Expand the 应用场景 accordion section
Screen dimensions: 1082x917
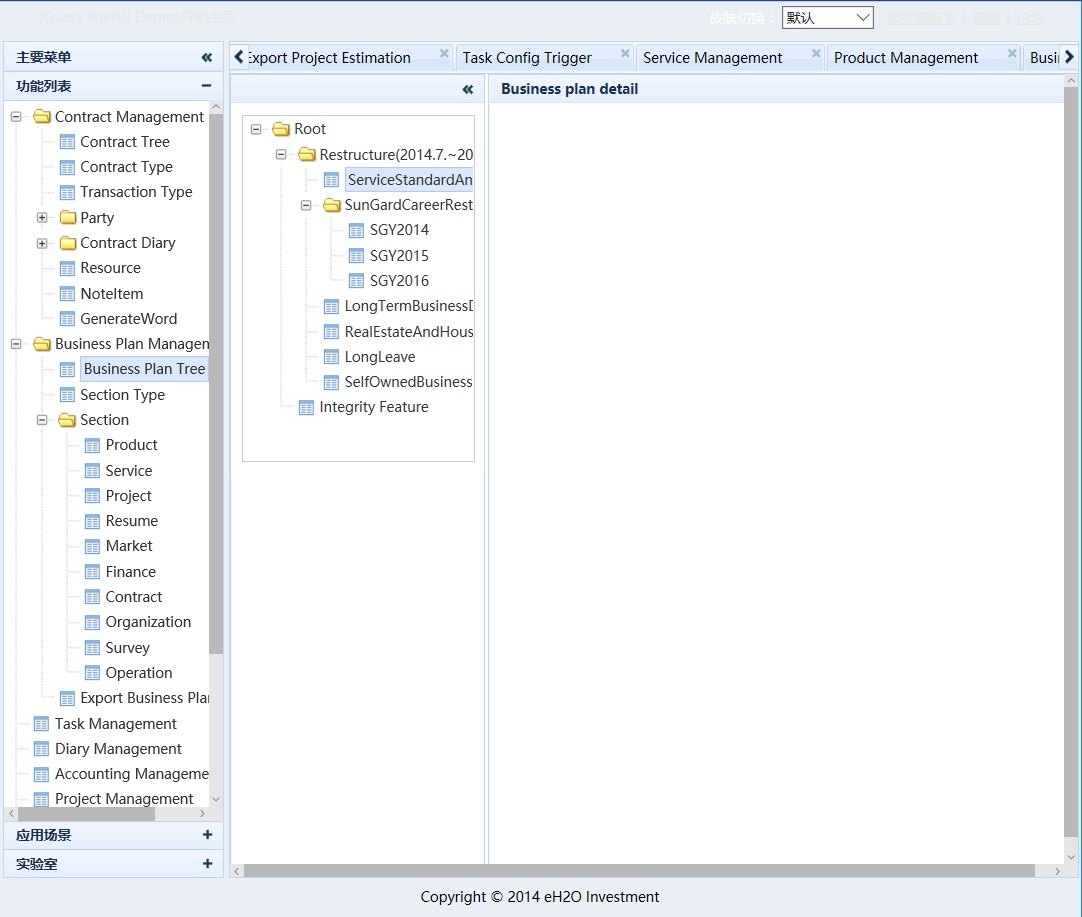207,835
